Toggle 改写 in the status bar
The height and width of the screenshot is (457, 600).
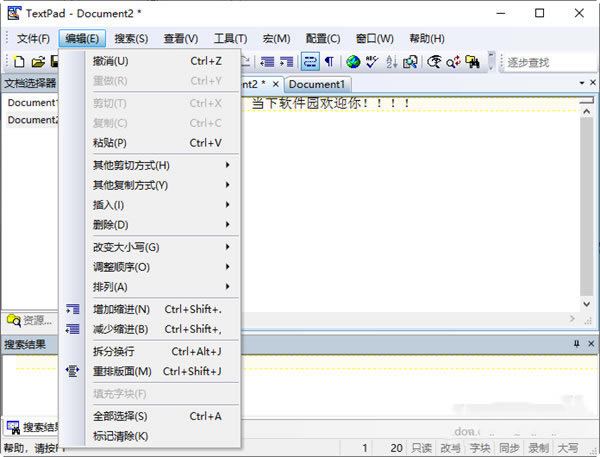450,448
